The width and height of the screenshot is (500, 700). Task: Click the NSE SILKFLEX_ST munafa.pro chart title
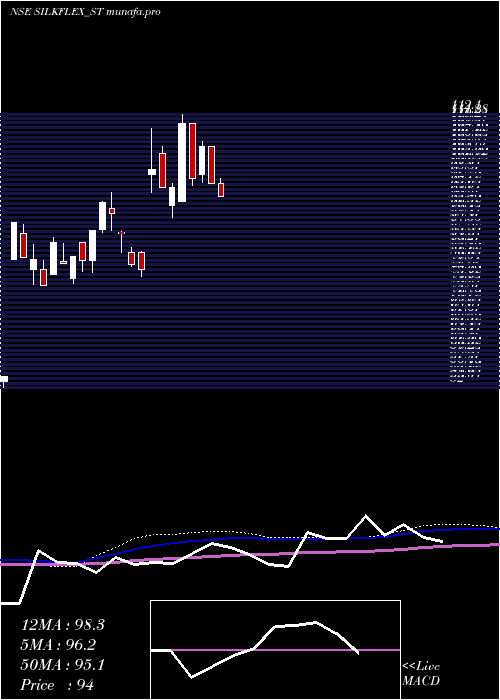pyautogui.click(x=84, y=12)
